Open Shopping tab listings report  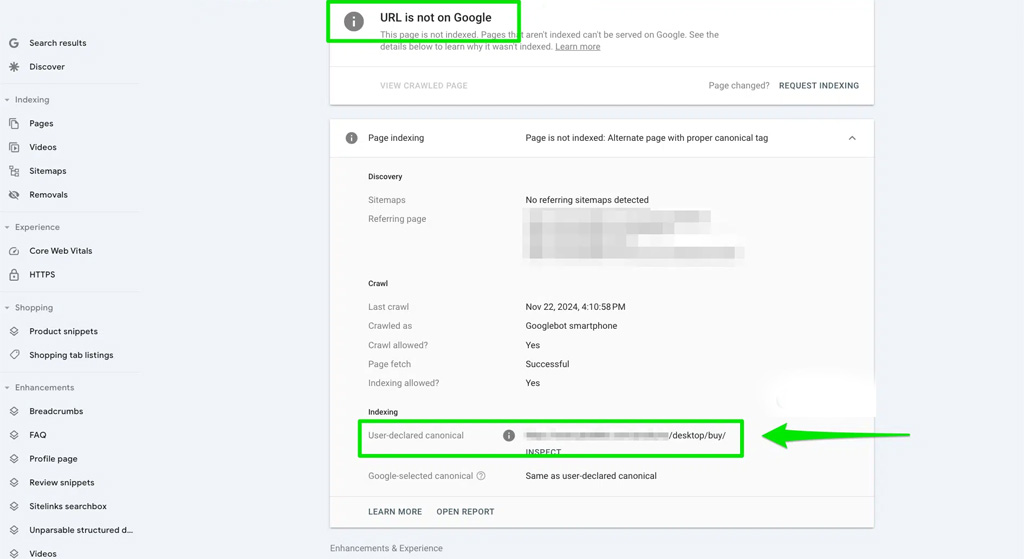71,355
